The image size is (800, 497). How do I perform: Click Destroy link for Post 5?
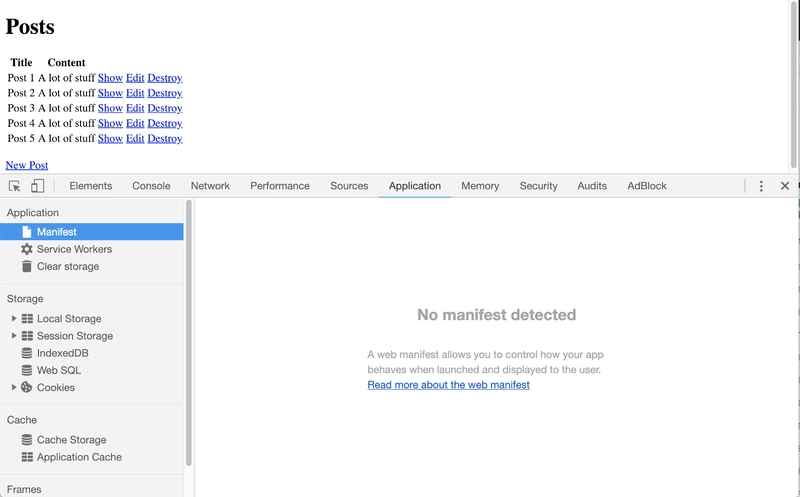(165, 138)
